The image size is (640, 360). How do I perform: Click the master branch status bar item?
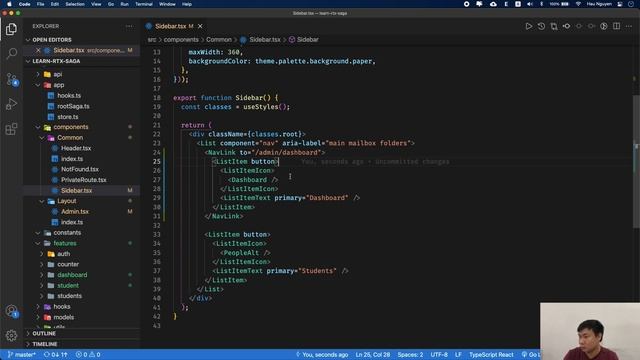point(22,355)
